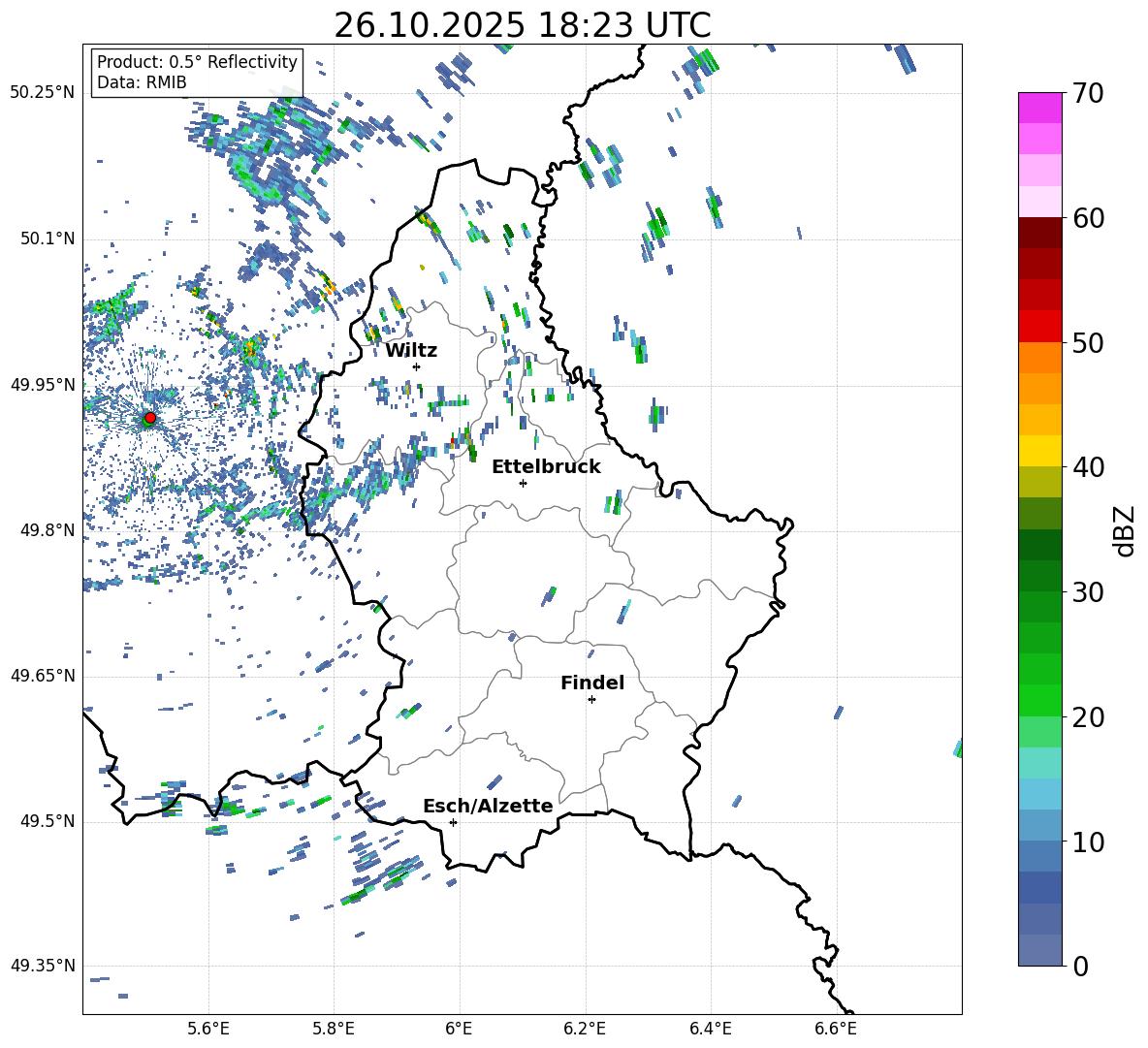Pick the yellow colorbar swatch above 40
Screen dimensions: 1148x1048
[x=1040, y=450]
